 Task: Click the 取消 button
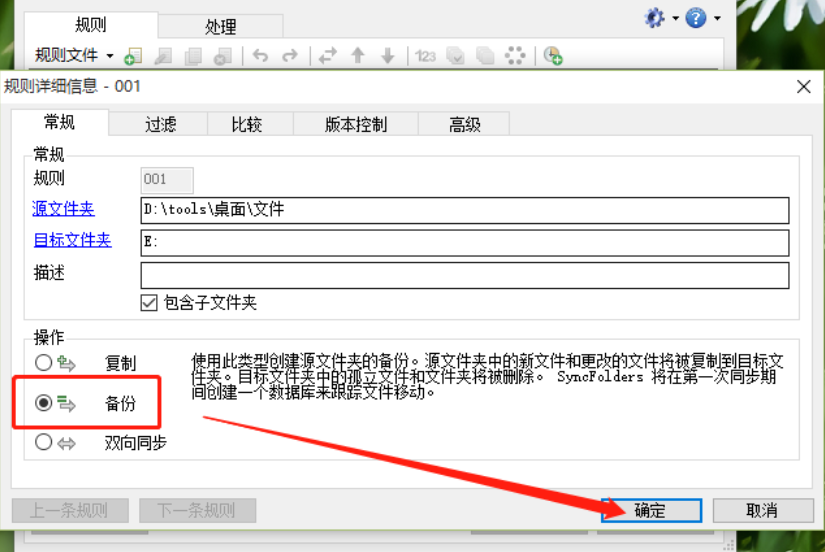[763, 510]
